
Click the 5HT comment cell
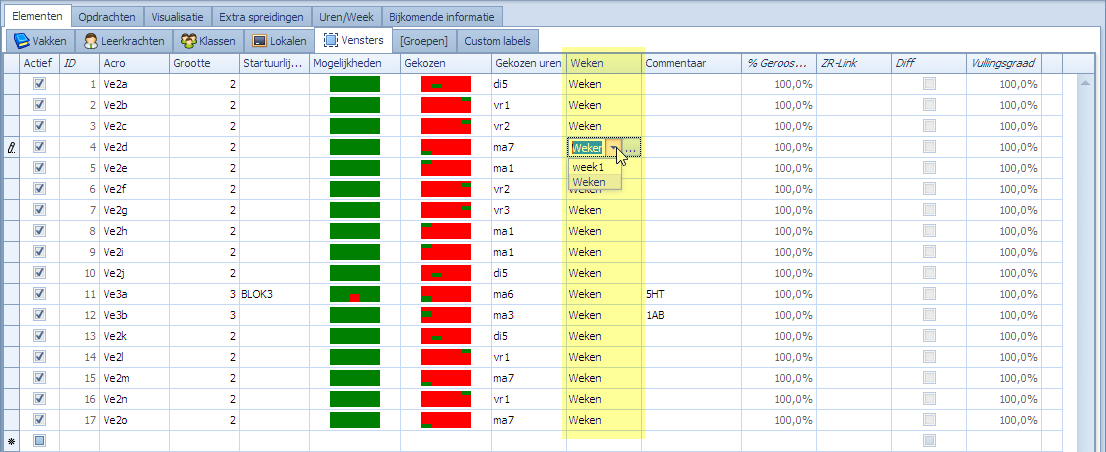(691, 294)
